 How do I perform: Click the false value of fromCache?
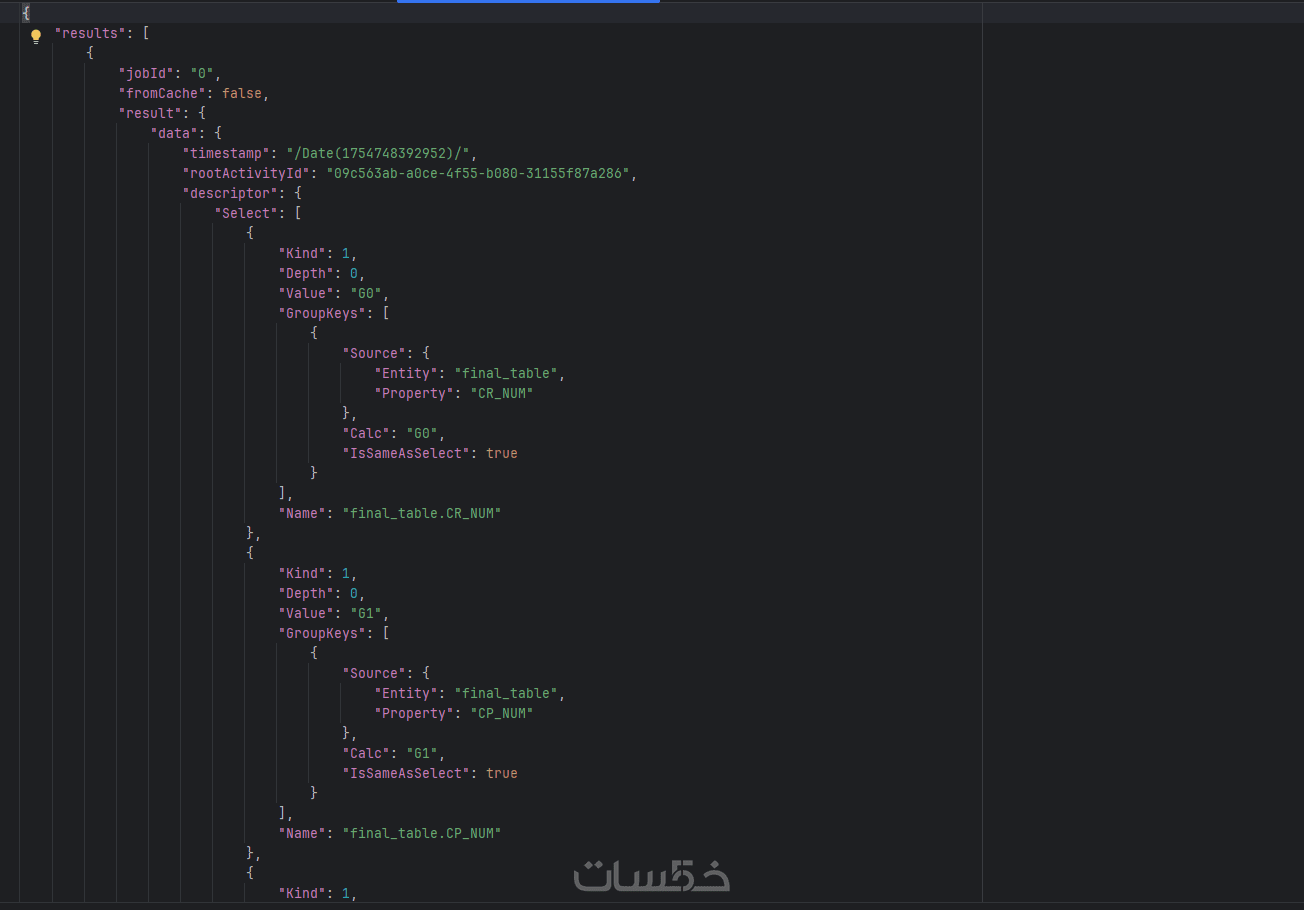tap(241, 93)
